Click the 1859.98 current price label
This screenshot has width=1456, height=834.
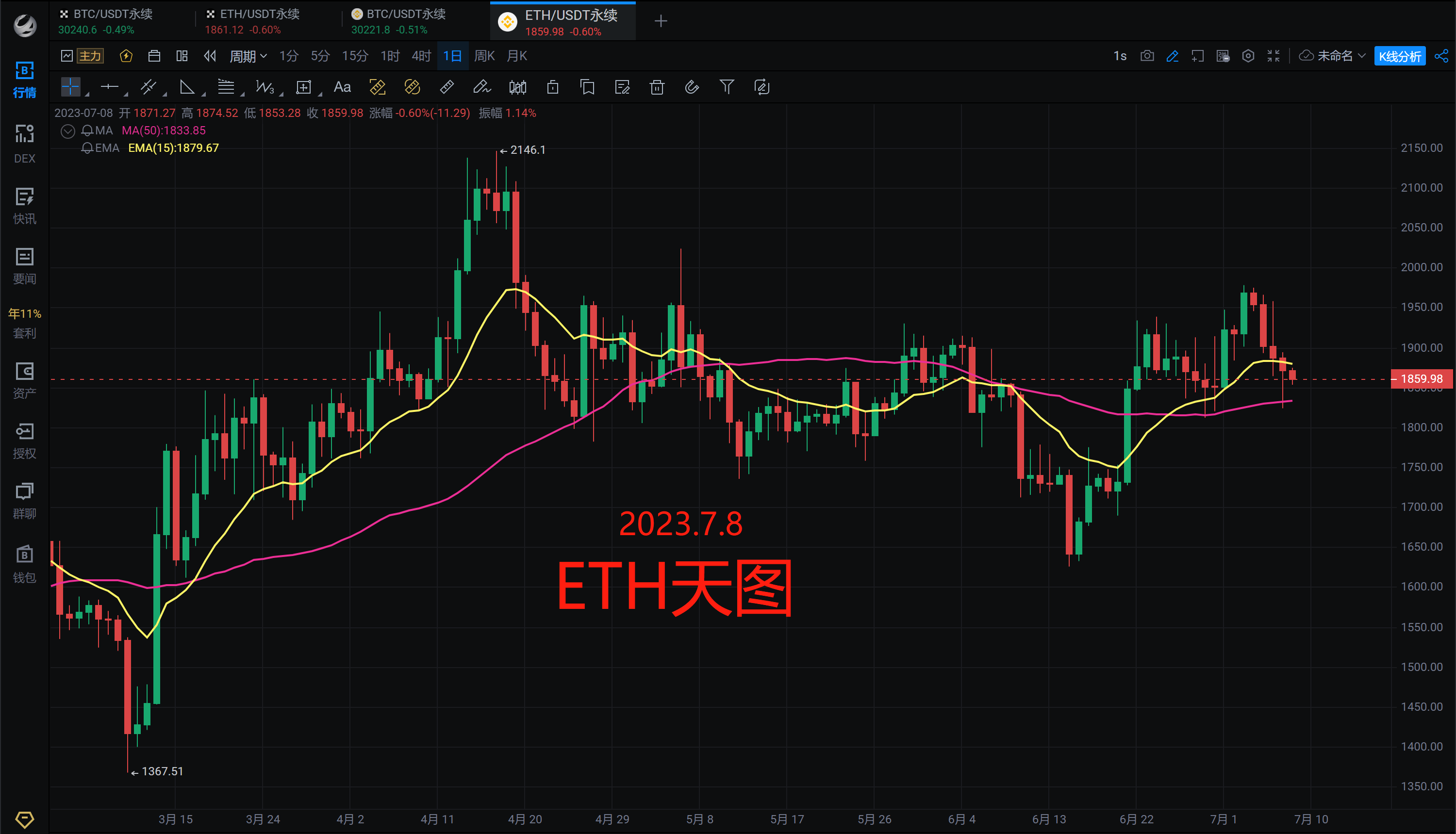pos(1421,378)
